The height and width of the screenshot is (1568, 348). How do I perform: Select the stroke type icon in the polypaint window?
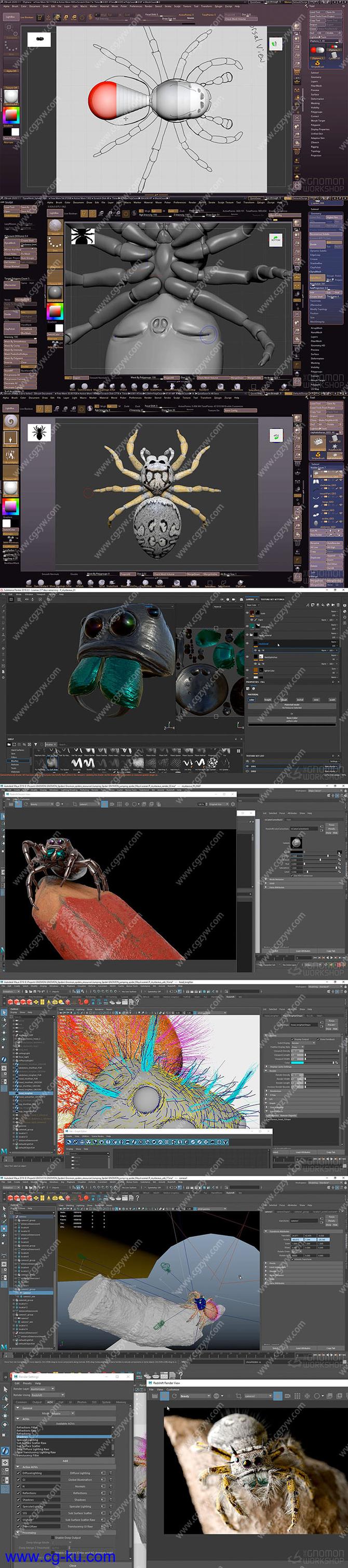[x=11, y=439]
